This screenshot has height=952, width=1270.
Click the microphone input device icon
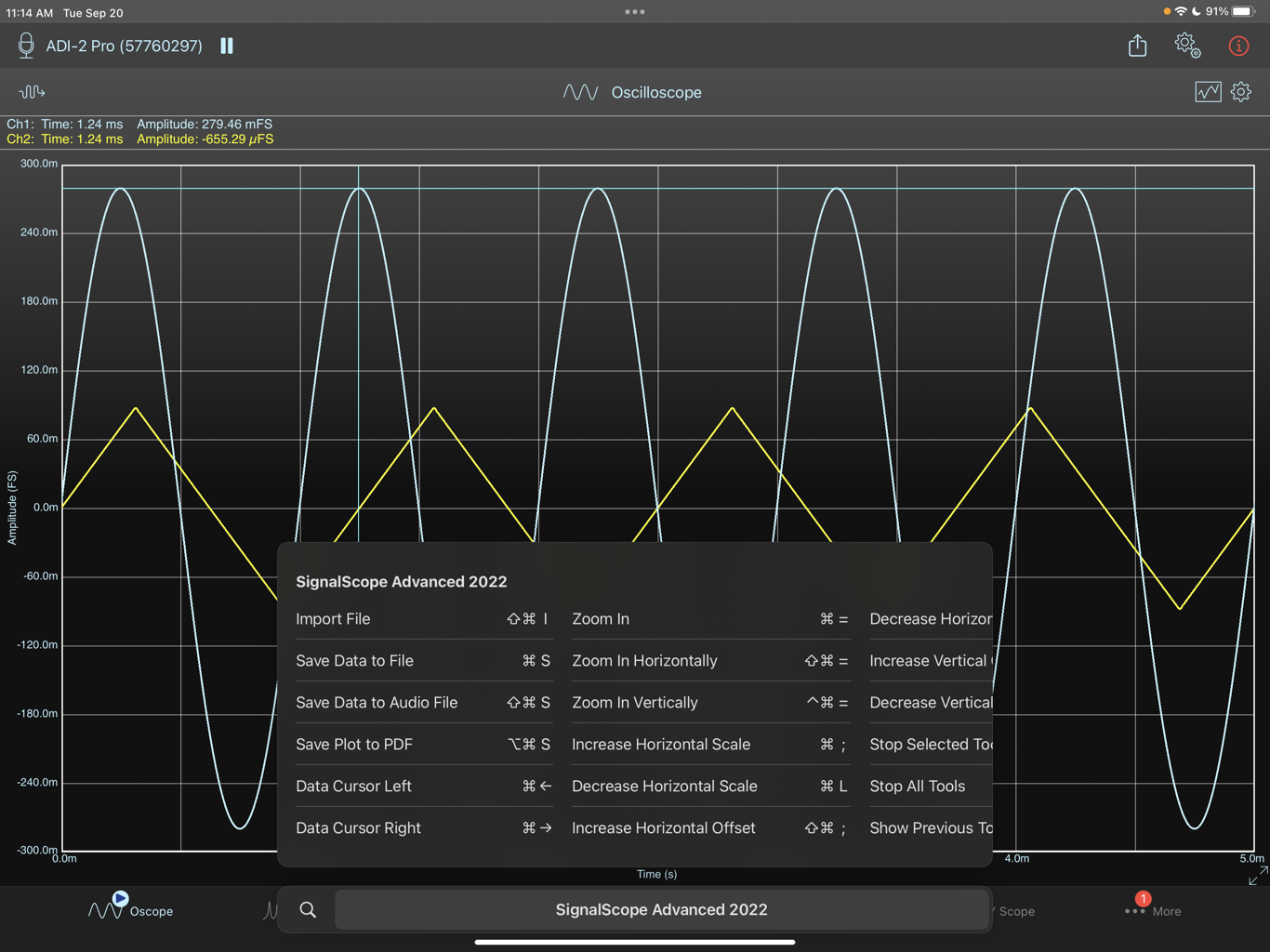pos(25,45)
